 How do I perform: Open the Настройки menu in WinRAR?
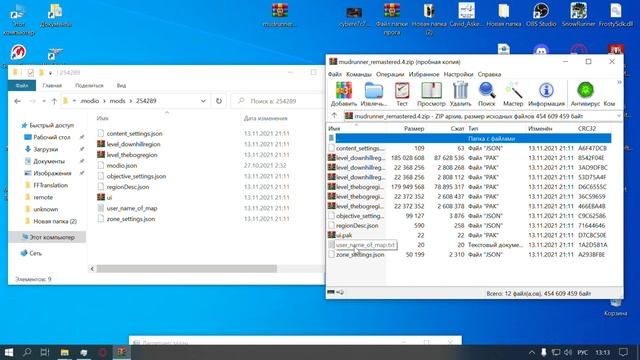458,74
